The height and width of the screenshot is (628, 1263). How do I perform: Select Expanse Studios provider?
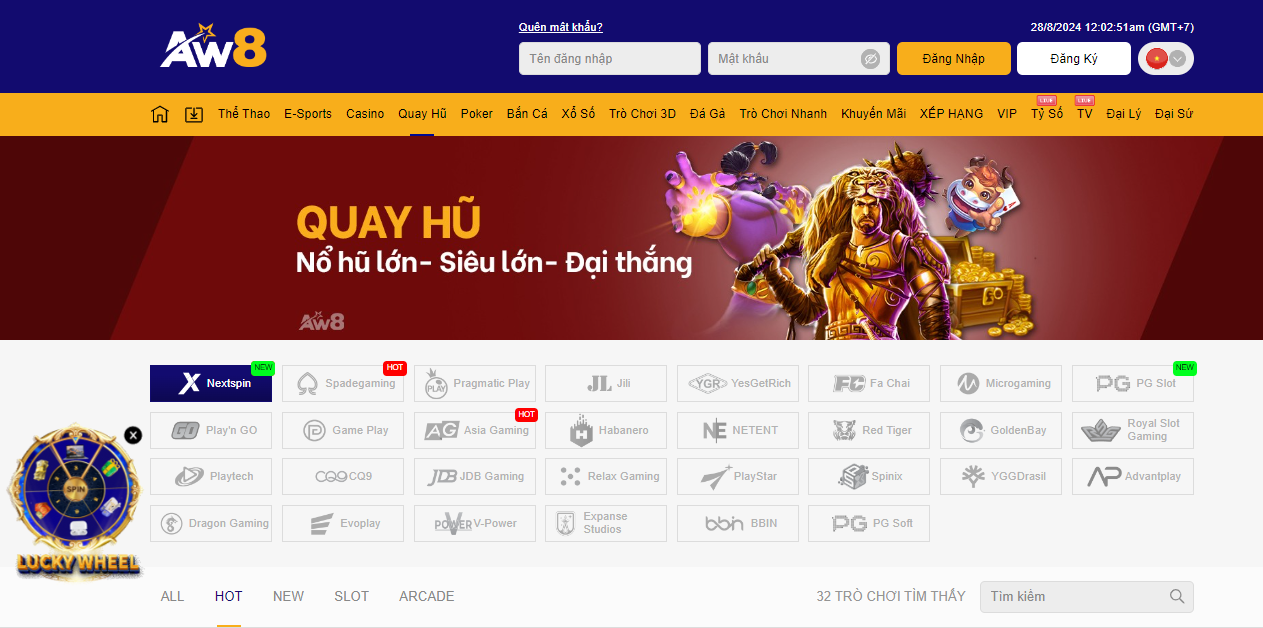tap(606, 523)
